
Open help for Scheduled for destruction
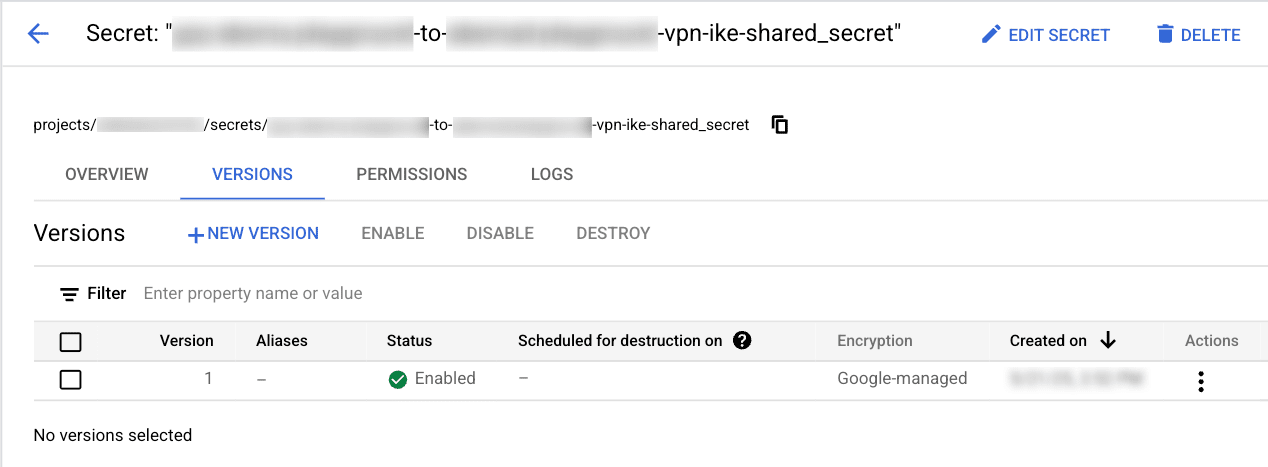click(742, 340)
